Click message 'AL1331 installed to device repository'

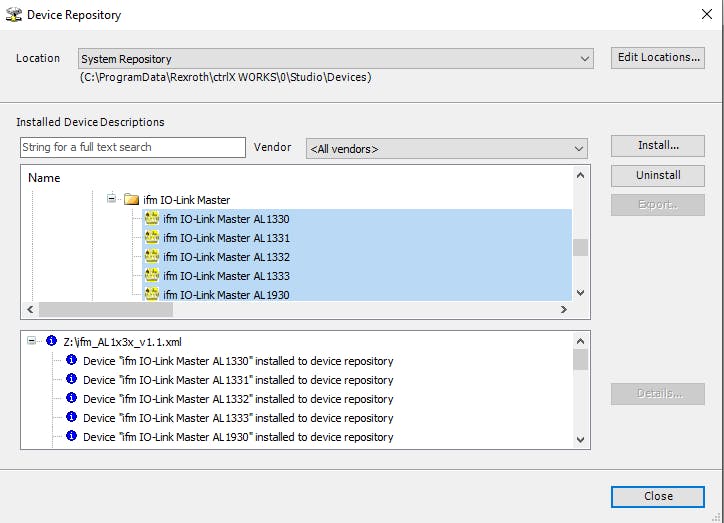tap(238, 380)
